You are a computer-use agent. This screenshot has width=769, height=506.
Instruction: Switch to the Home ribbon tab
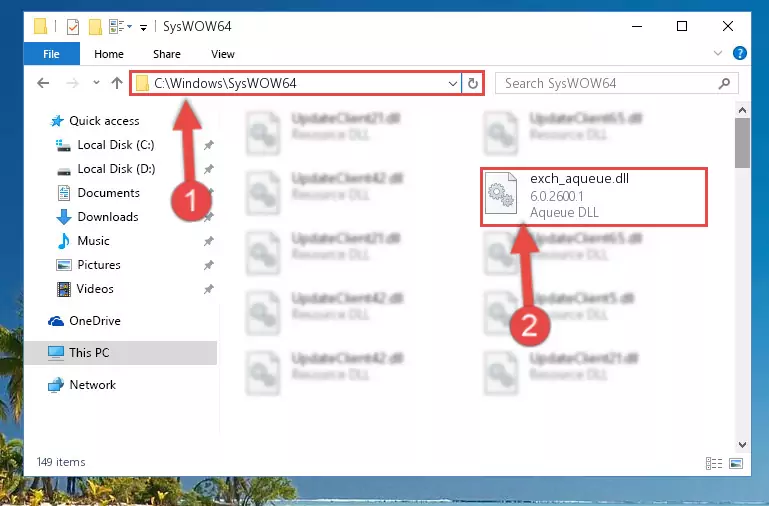109,54
